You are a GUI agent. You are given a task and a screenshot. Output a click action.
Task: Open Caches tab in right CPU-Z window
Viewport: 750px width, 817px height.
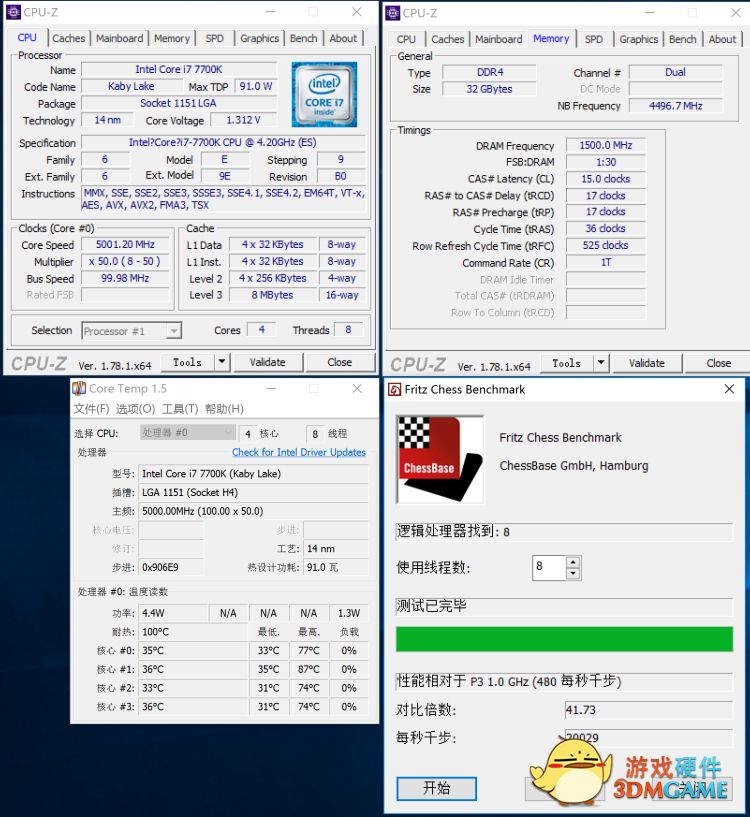pos(448,39)
